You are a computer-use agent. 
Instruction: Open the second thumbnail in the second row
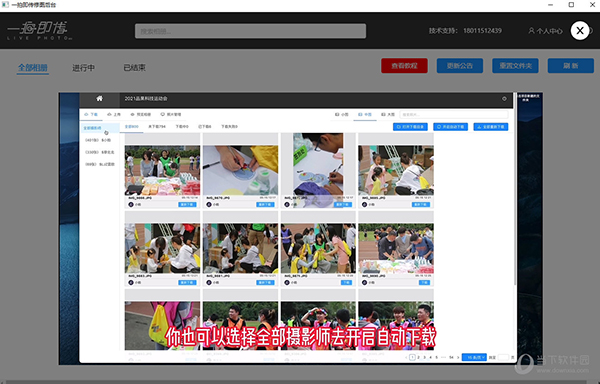240,248
